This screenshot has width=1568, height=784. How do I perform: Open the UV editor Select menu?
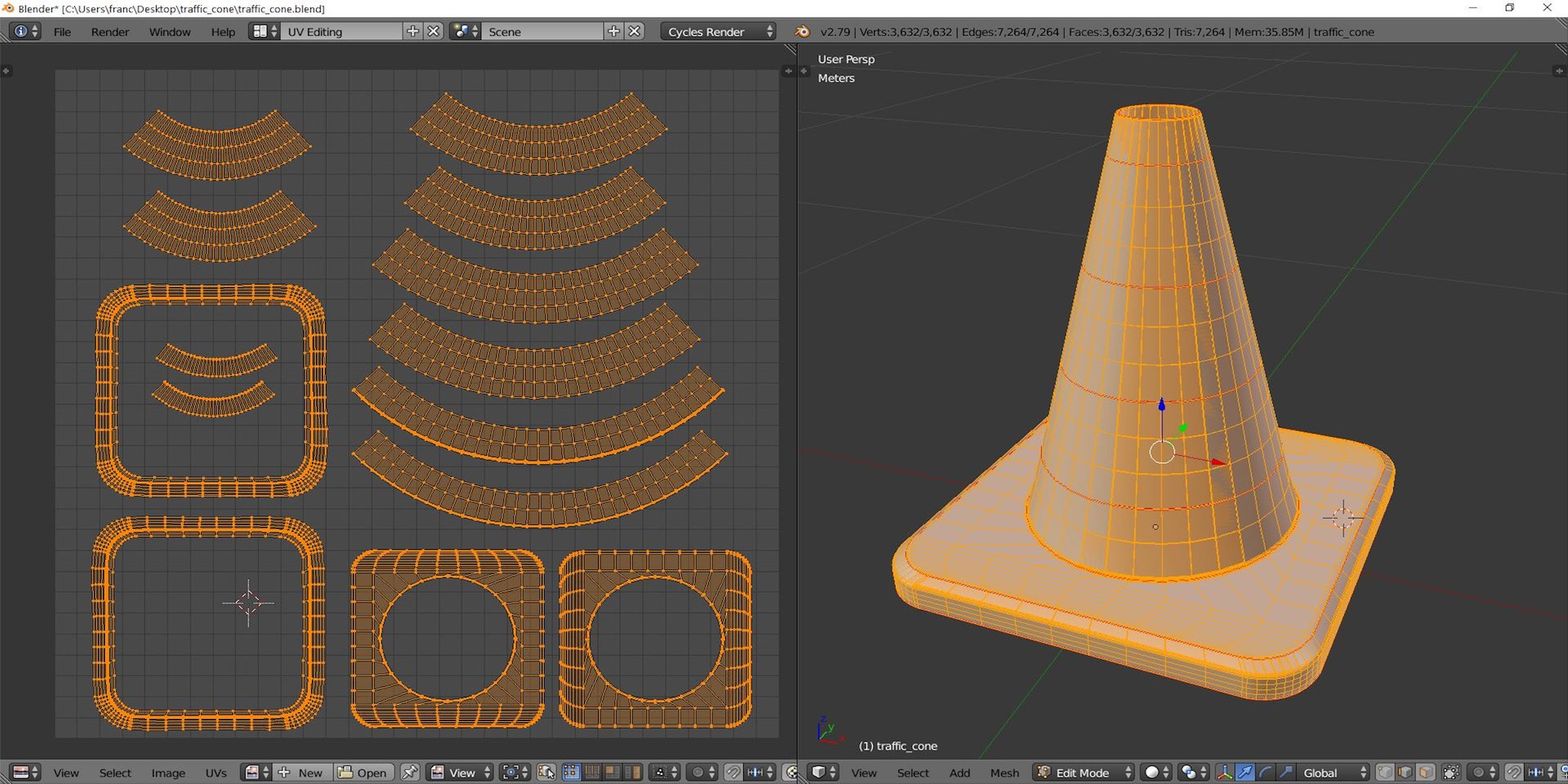[x=115, y=773]
